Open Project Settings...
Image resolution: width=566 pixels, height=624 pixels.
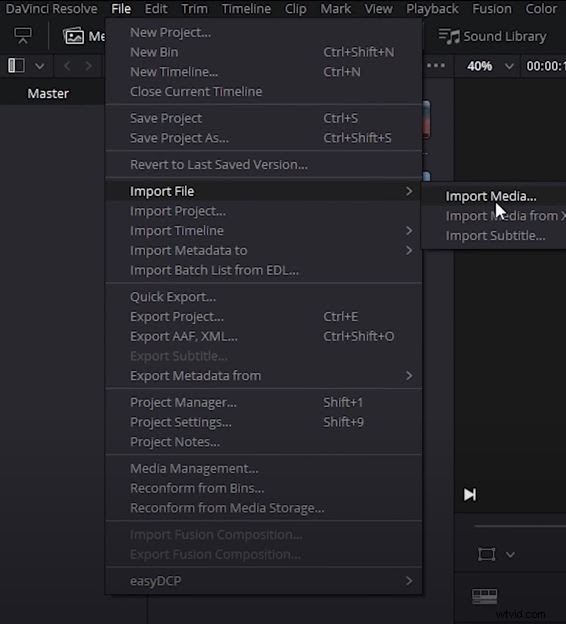(x=263, y=422)
